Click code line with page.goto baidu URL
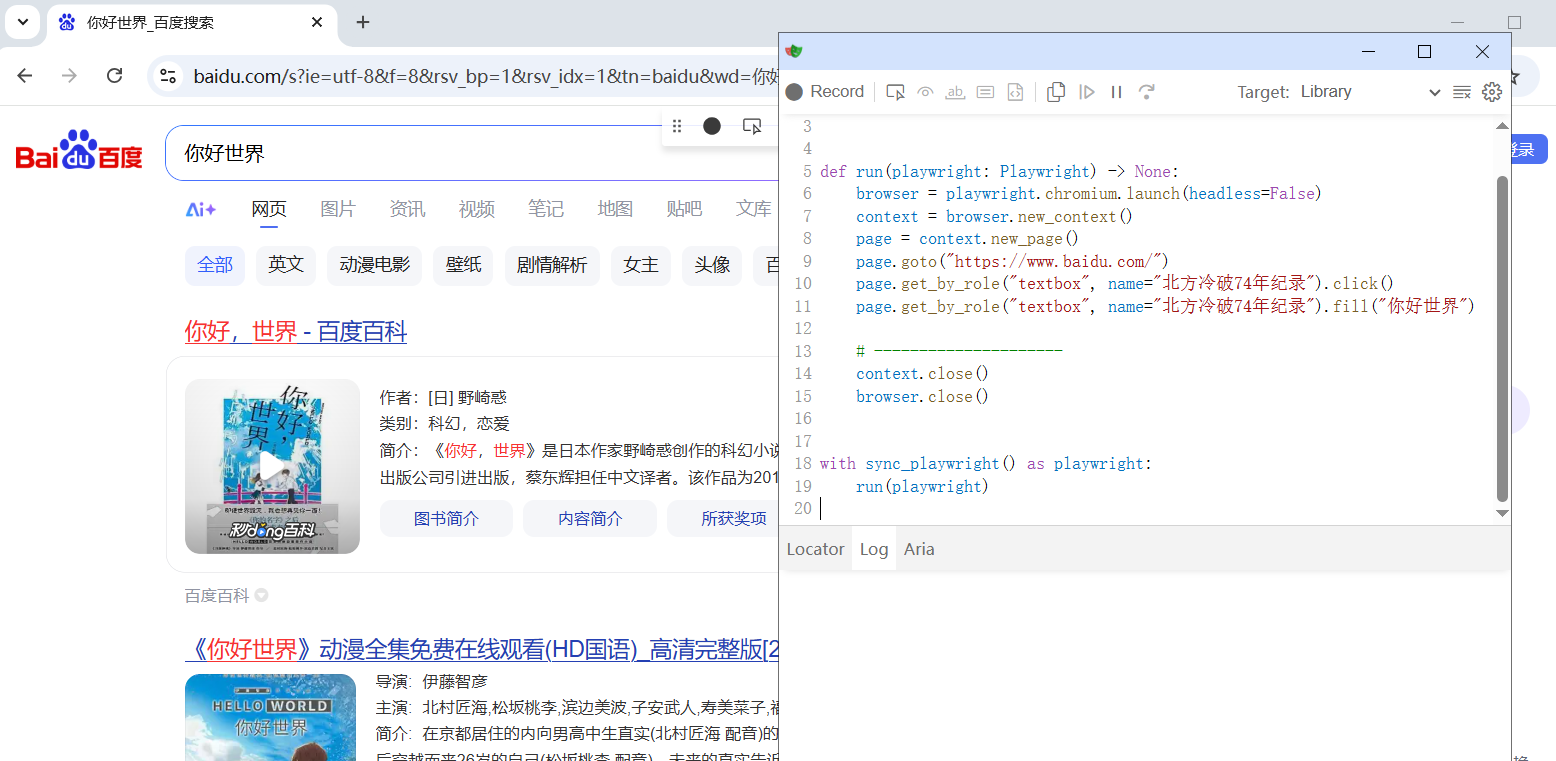 pyautogui.click(x=1012, y=261)
